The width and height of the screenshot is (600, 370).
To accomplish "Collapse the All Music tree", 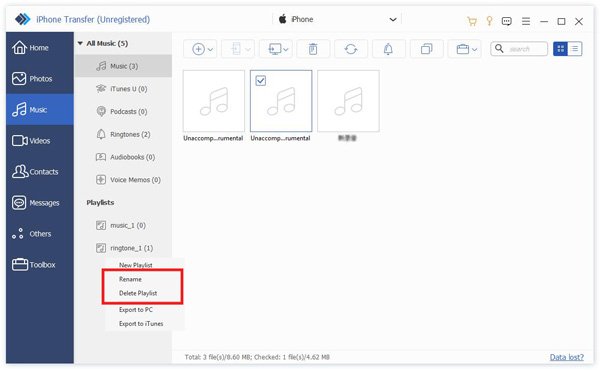I will click(80, 43).
